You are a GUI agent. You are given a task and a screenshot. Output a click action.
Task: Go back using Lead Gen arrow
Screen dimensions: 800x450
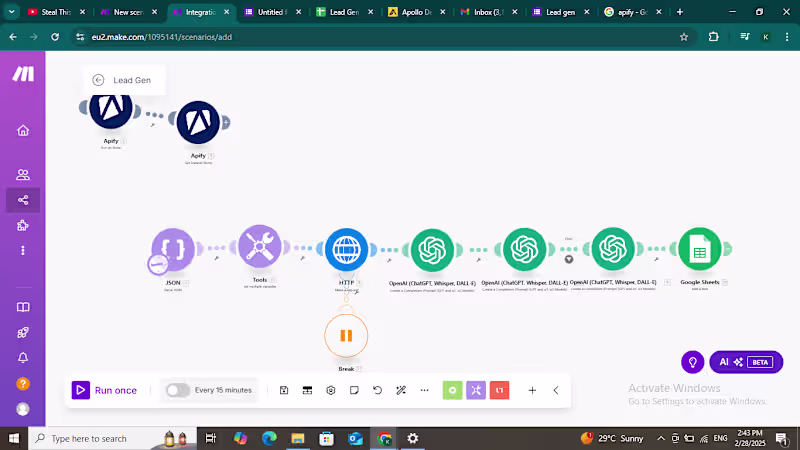[98, 80]
